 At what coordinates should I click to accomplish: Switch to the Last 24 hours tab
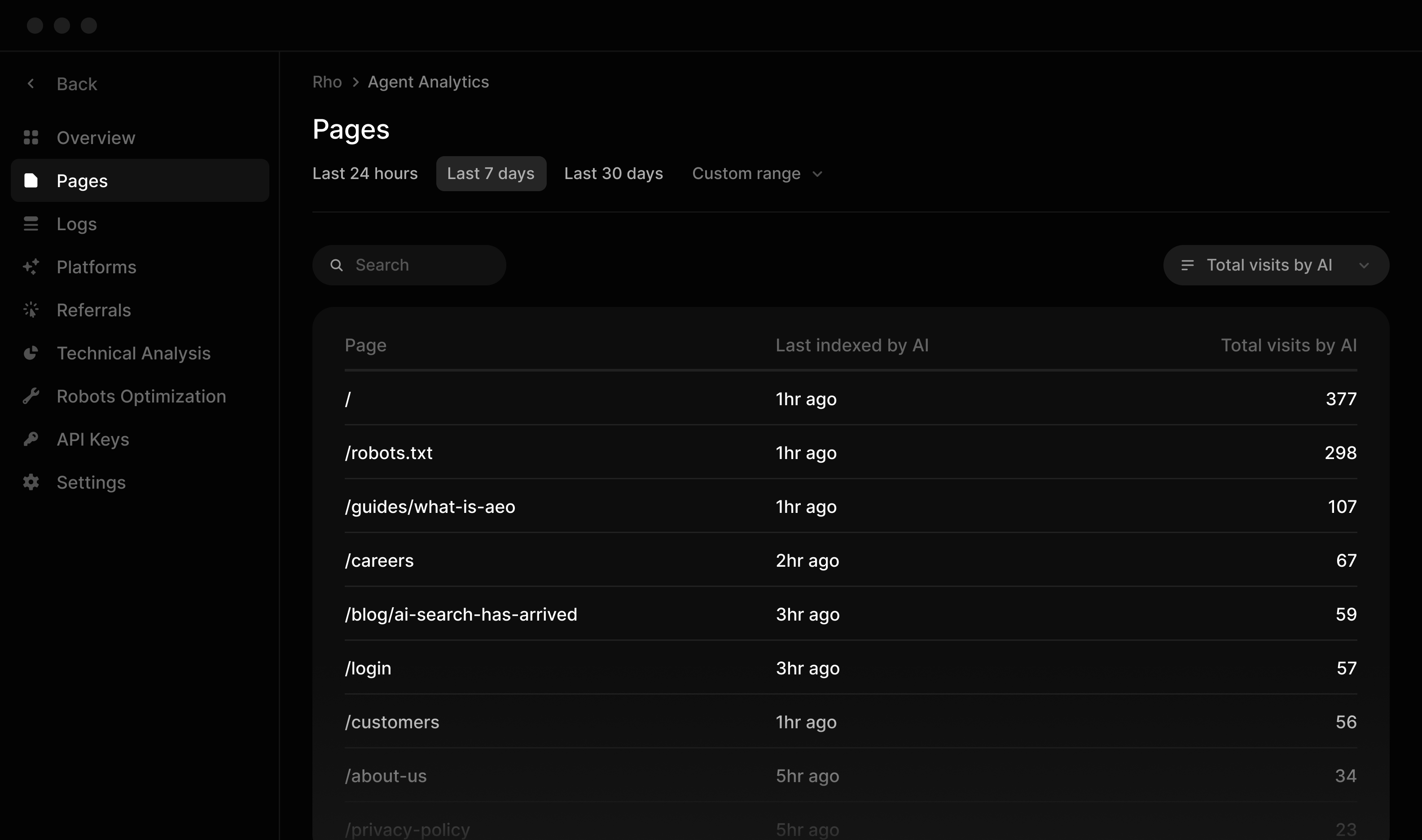[x=365, y=173]
